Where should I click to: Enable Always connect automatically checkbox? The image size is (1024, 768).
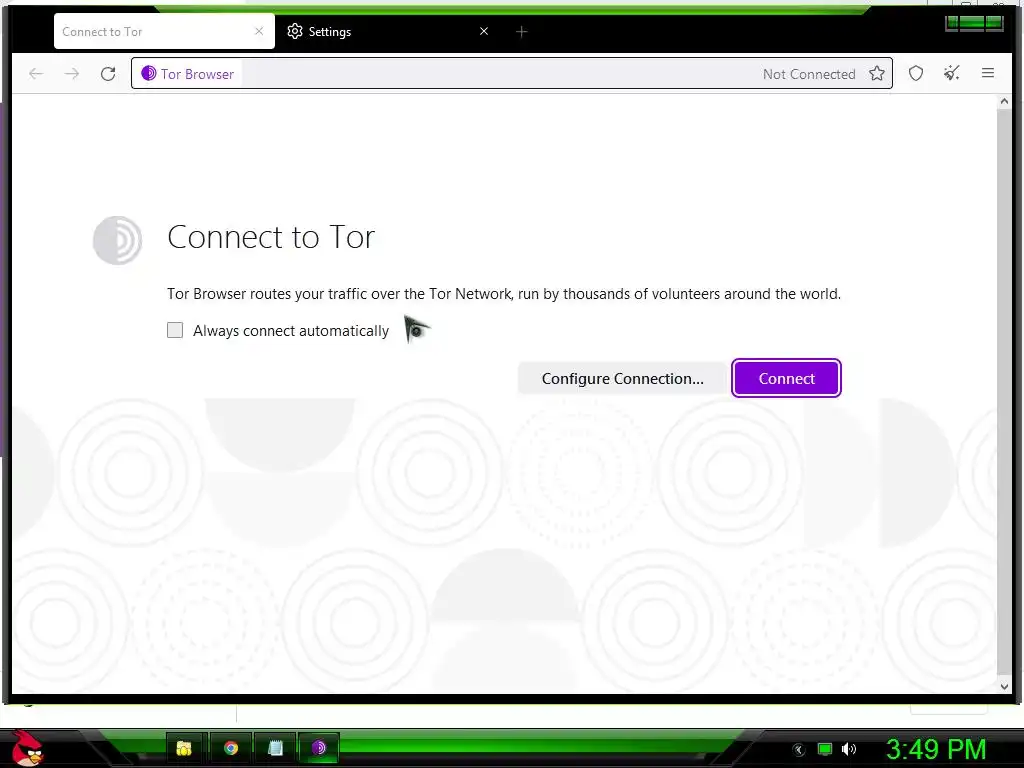175,330
